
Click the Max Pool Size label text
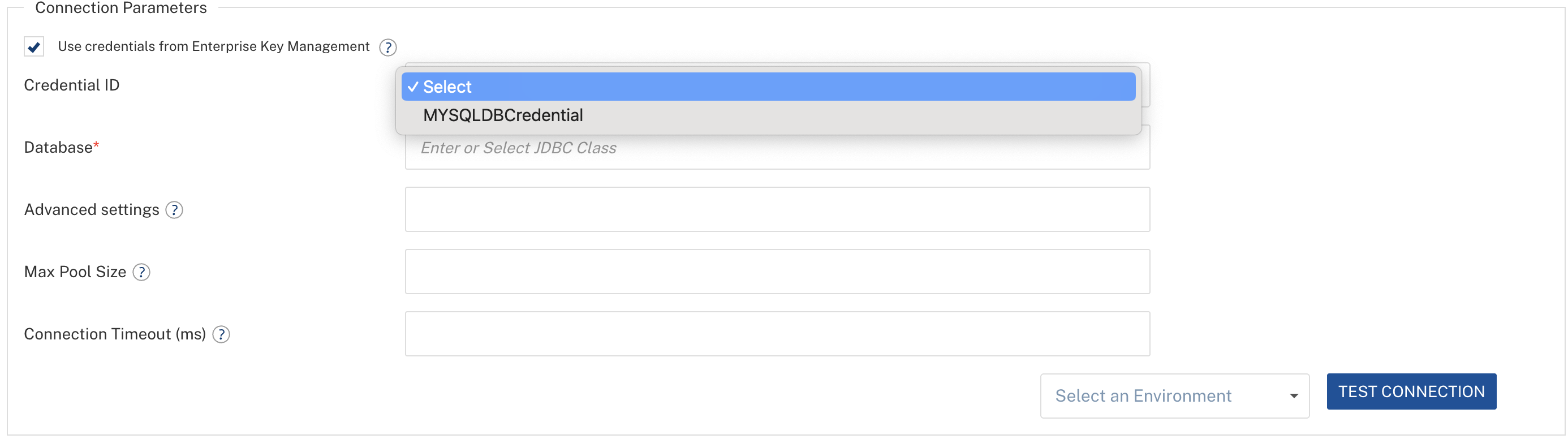(75, 272)
